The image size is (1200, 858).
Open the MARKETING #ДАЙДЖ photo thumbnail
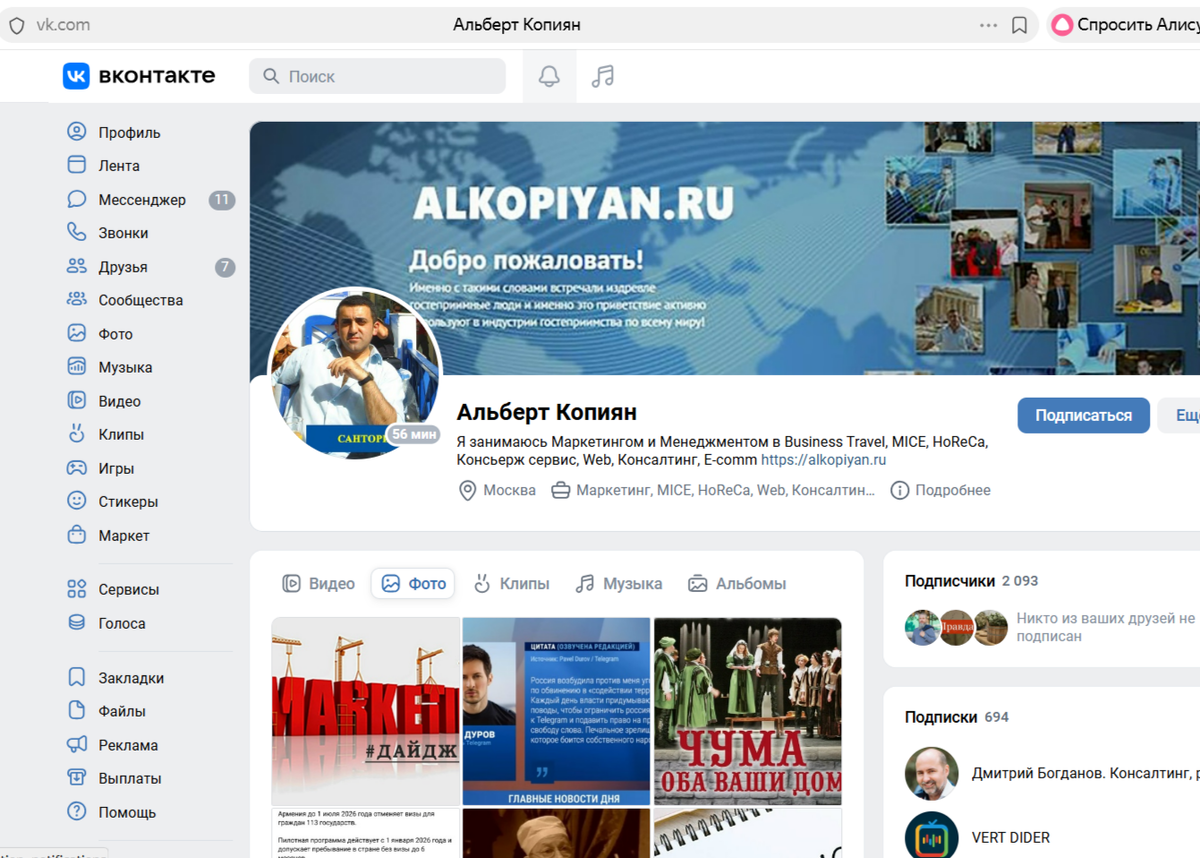point(366,711)
